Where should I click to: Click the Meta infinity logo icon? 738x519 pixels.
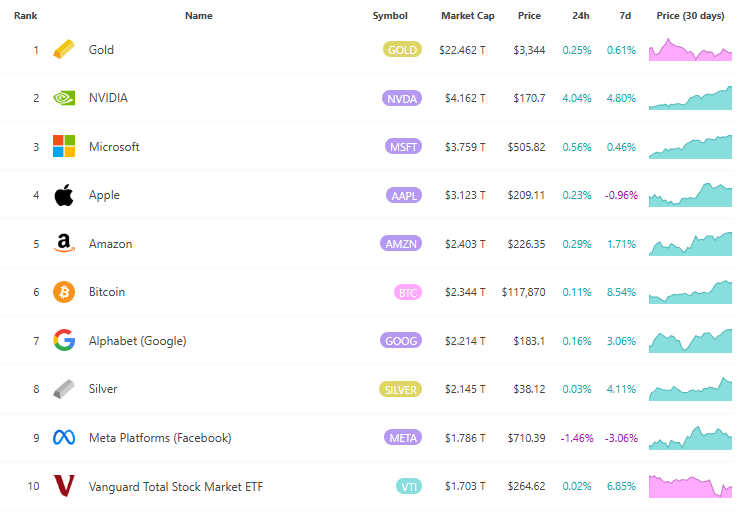click(64, 438)
